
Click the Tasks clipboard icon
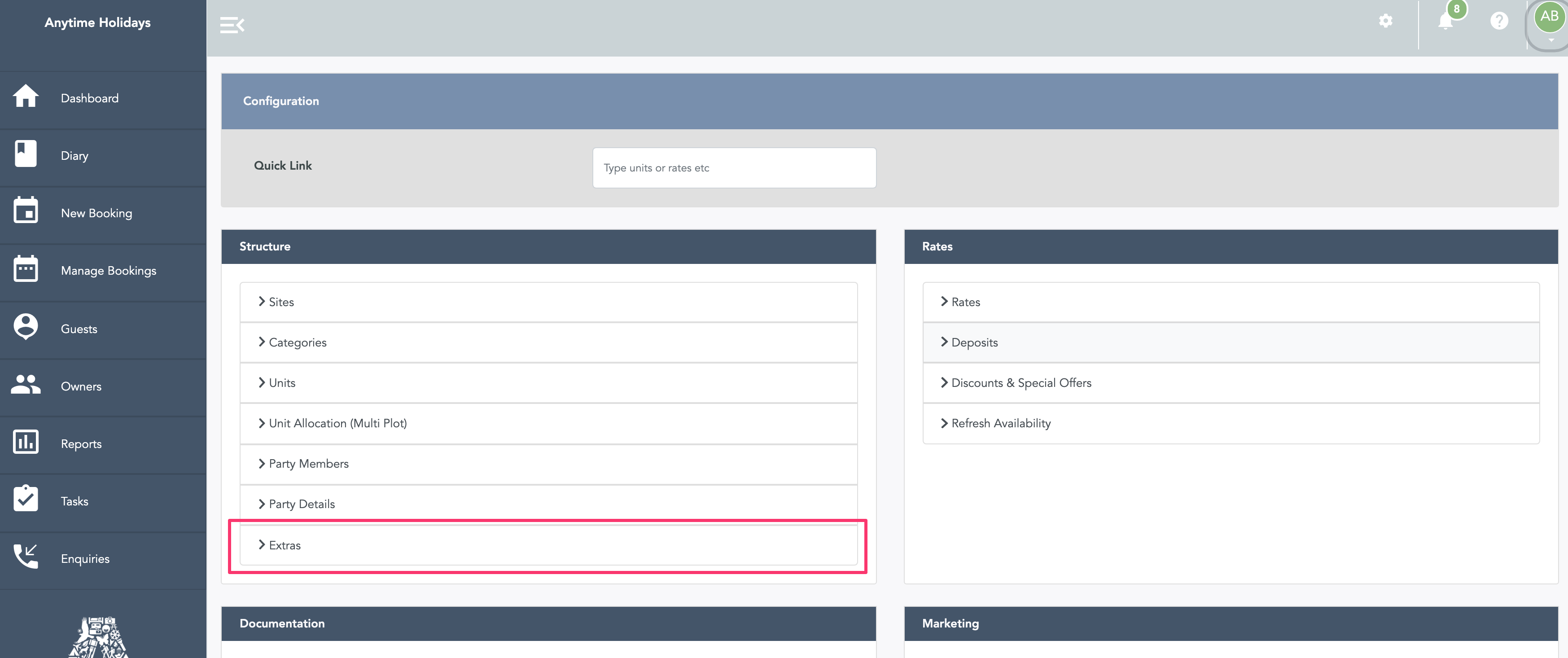(x=26, y=499)
